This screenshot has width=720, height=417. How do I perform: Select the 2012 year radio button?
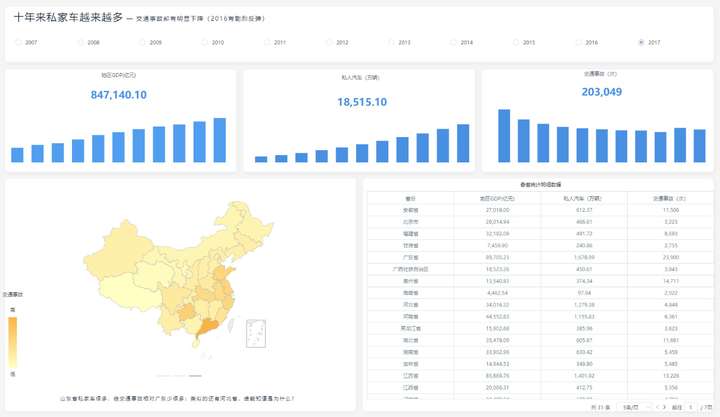click(329, 42)
